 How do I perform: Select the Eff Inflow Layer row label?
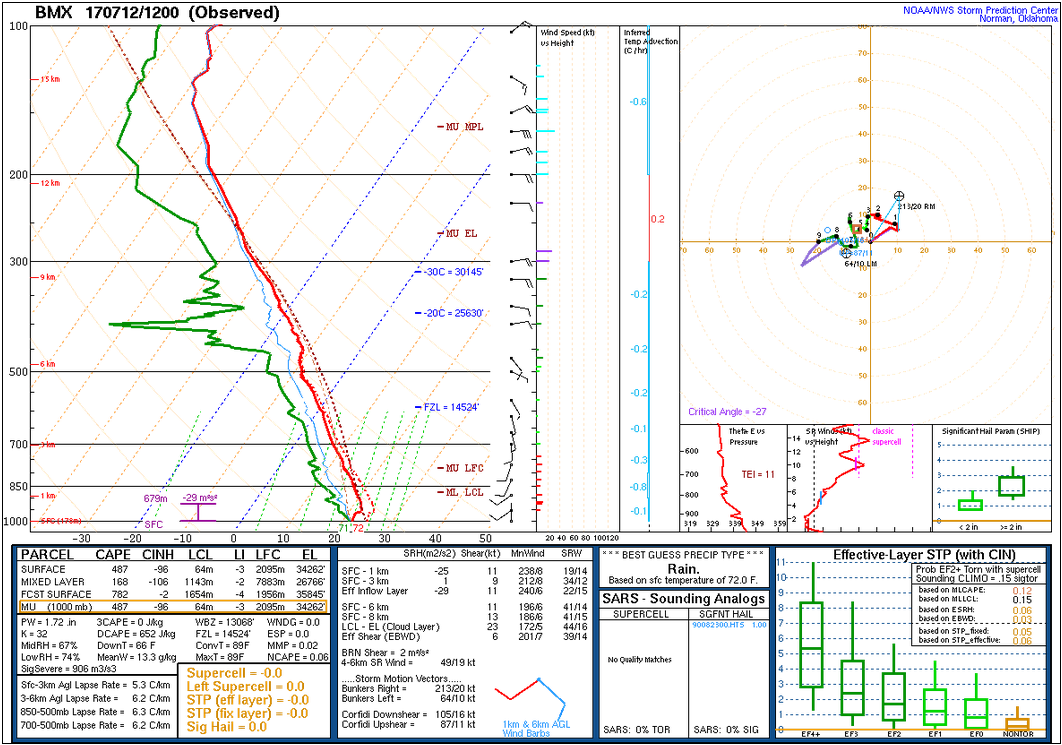tap(375, 591)
